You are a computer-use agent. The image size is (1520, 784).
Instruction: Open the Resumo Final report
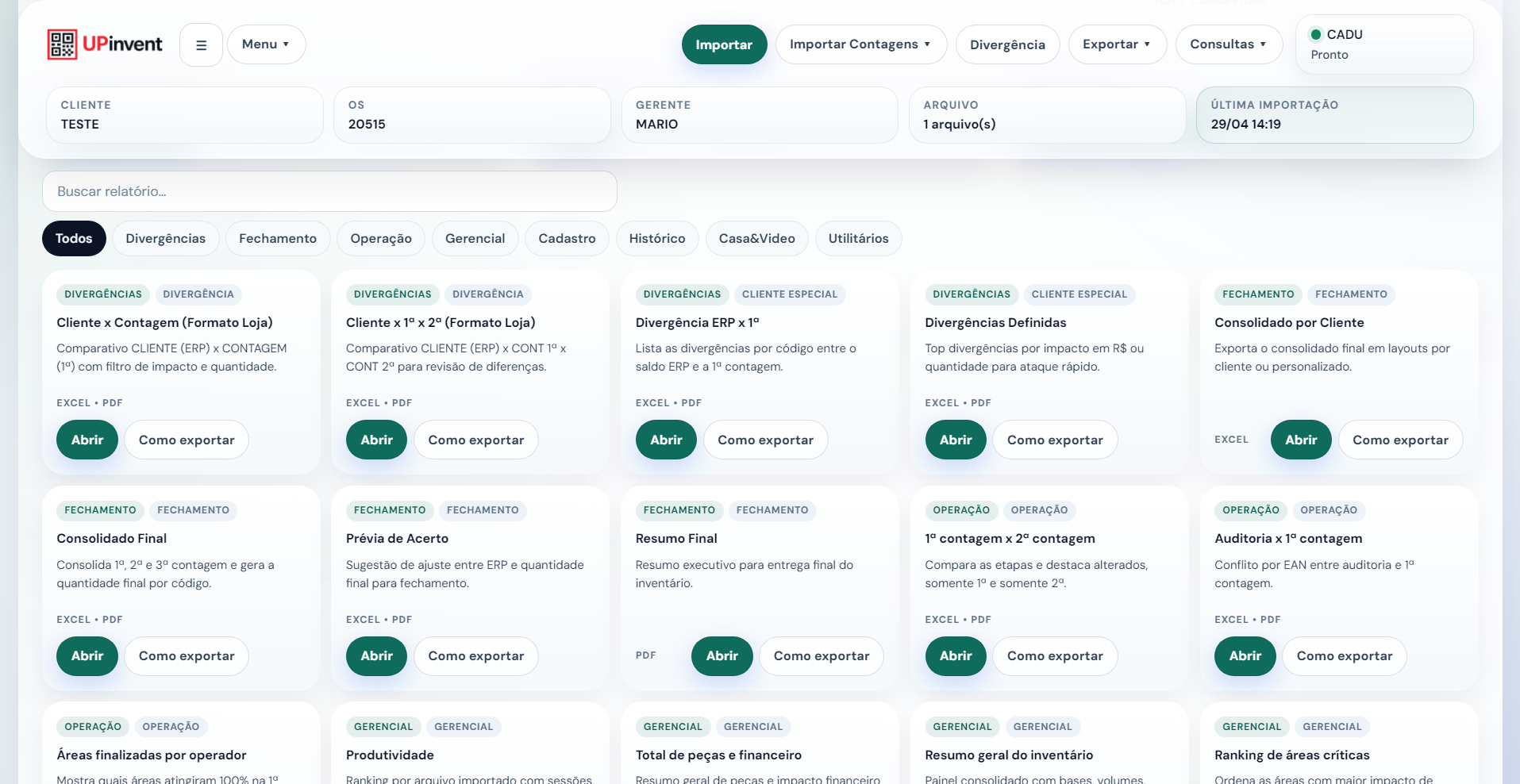tap(722, 656)
